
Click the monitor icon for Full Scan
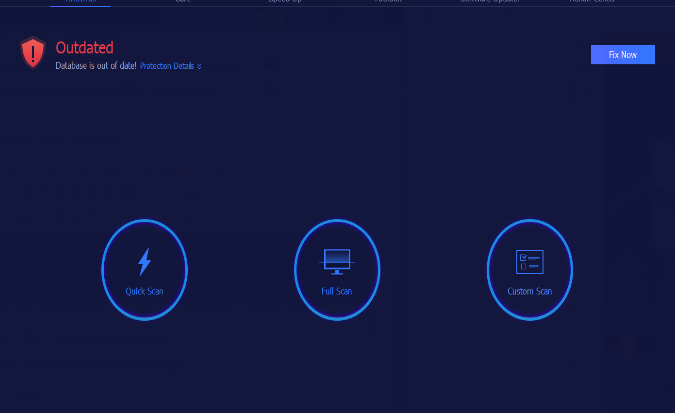pos(336,261)
